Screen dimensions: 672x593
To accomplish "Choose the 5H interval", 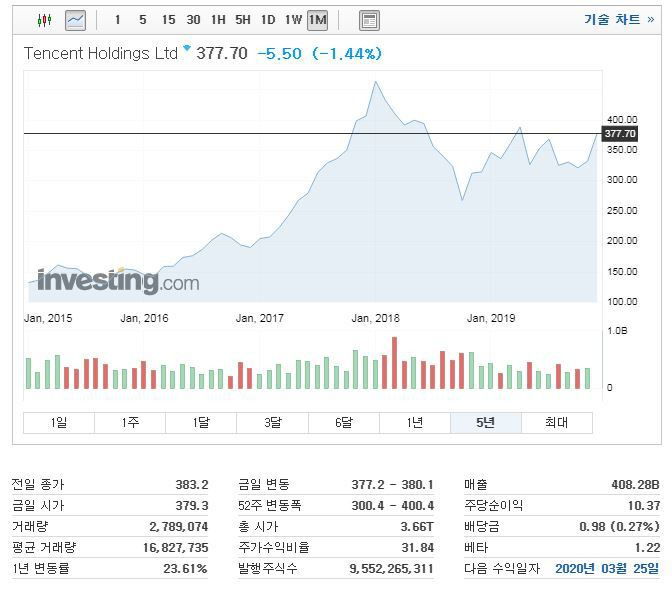I will (x=243, y=20).
